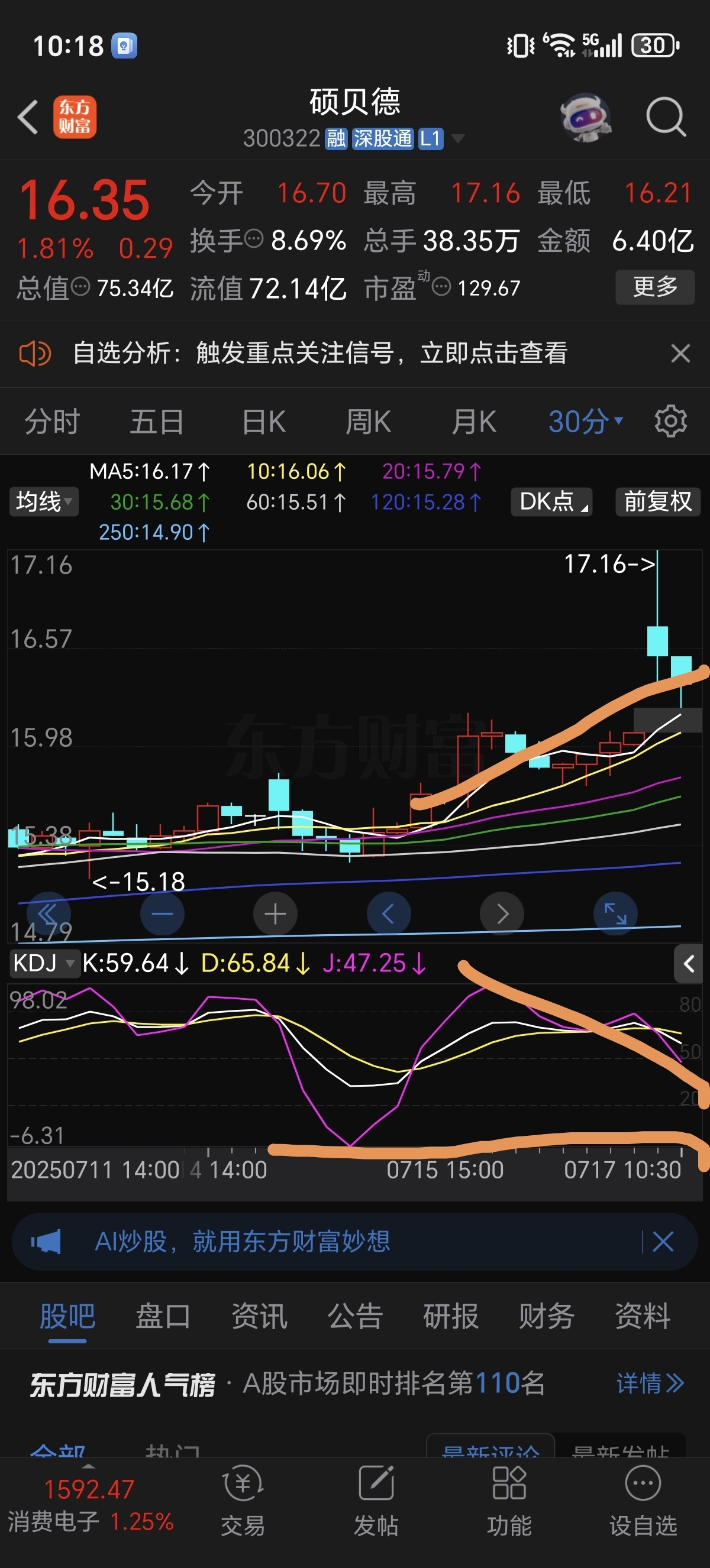
Task: Select the 公告 tab
Action: point(355,1316)
